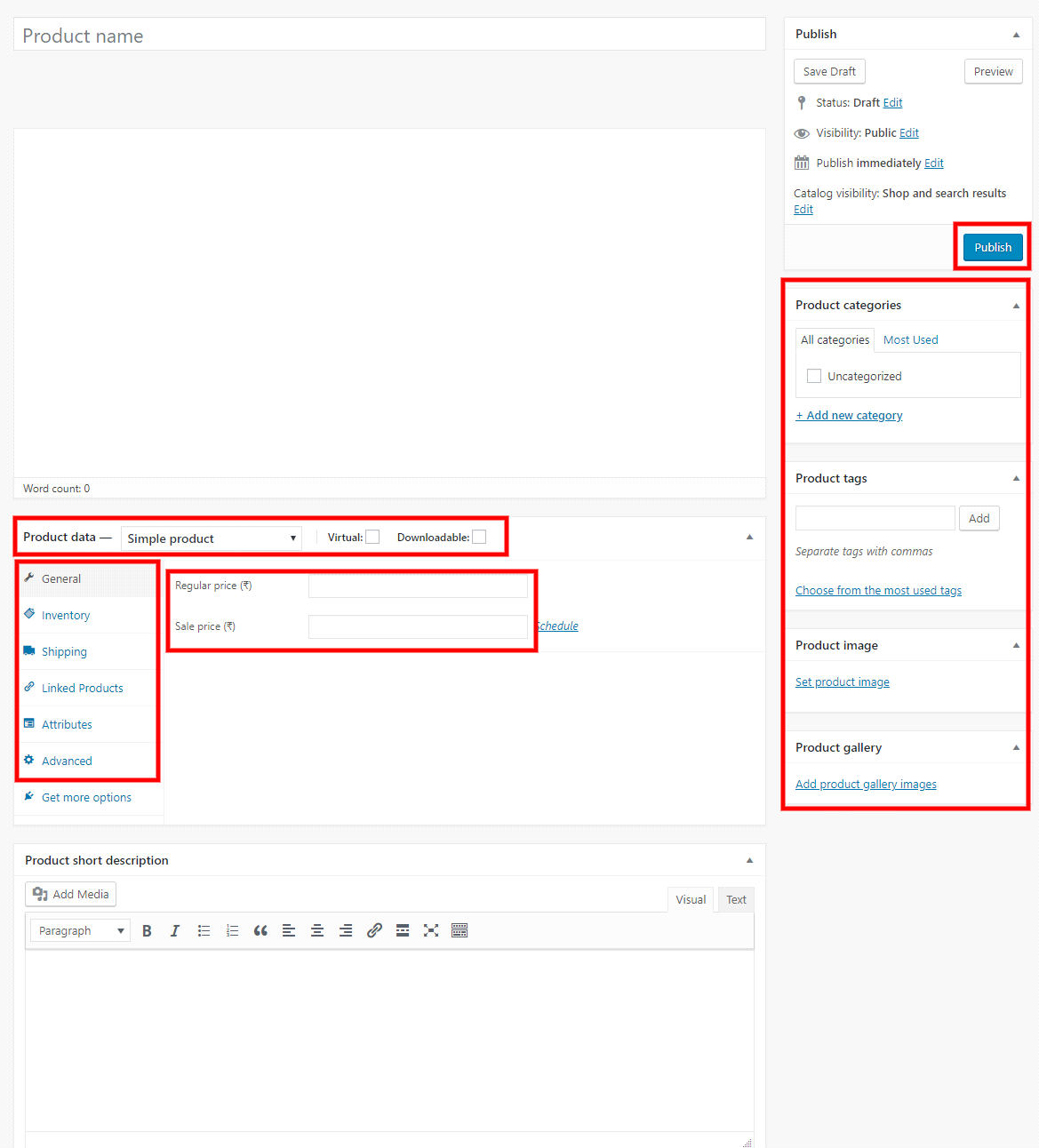Publish the product
The width and height of the screenshot is (1039, 1148).
[992, 247]
